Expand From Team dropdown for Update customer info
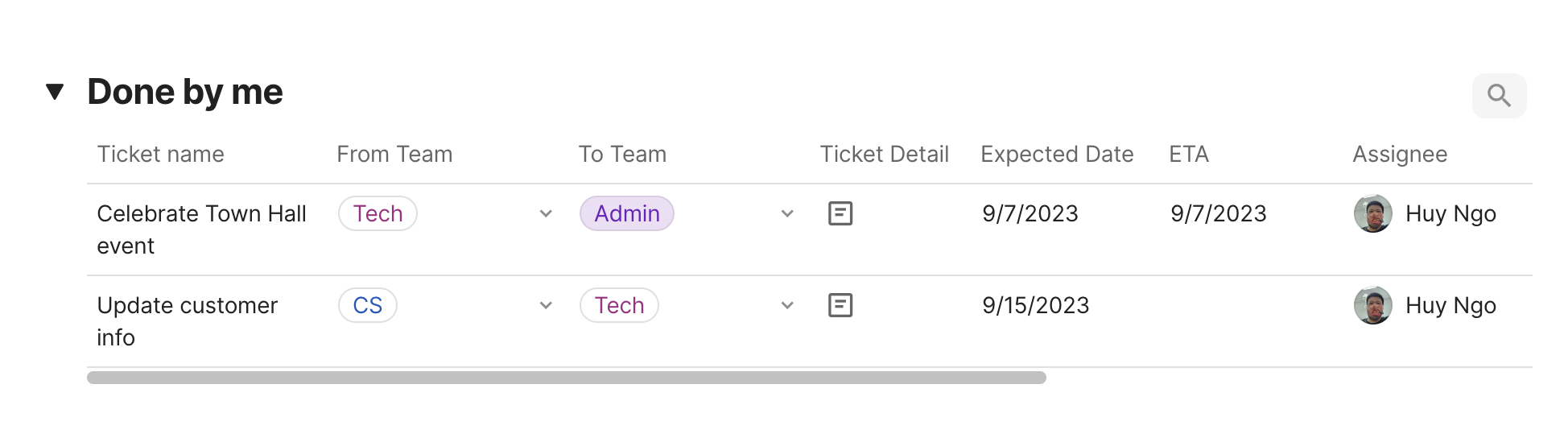Viewport: 1568px width, 438px height. [x=546, y=305]
